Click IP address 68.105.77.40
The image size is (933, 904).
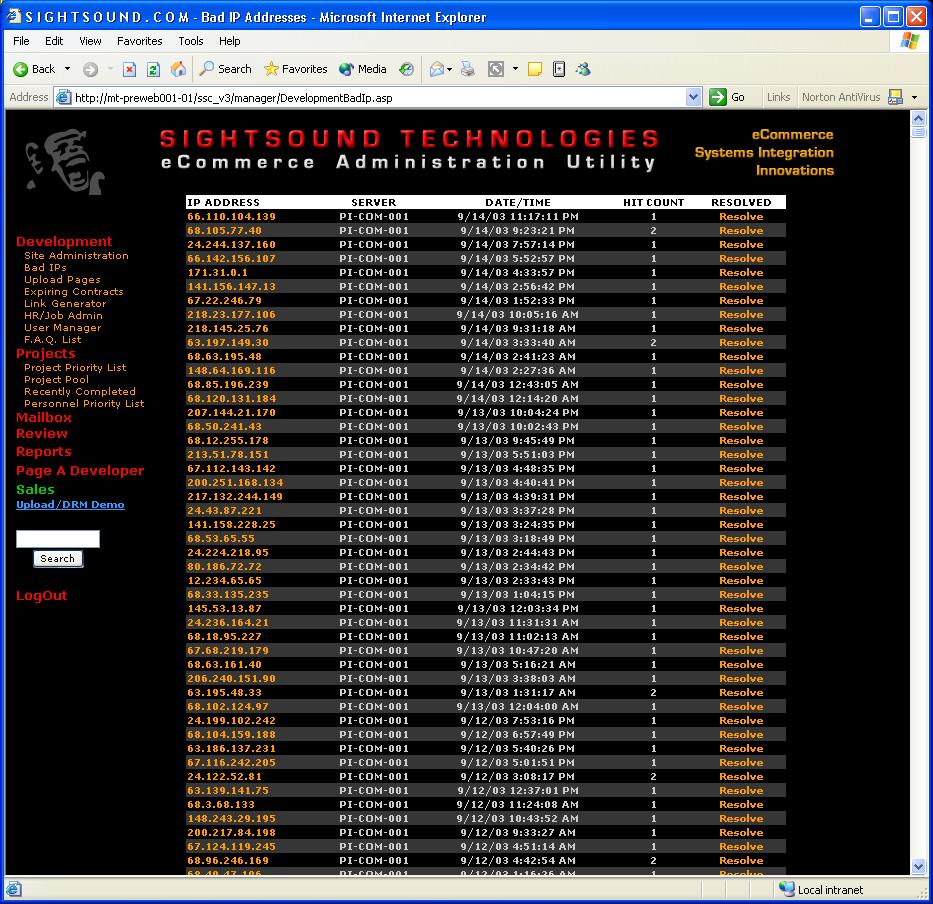pos(224,230)
